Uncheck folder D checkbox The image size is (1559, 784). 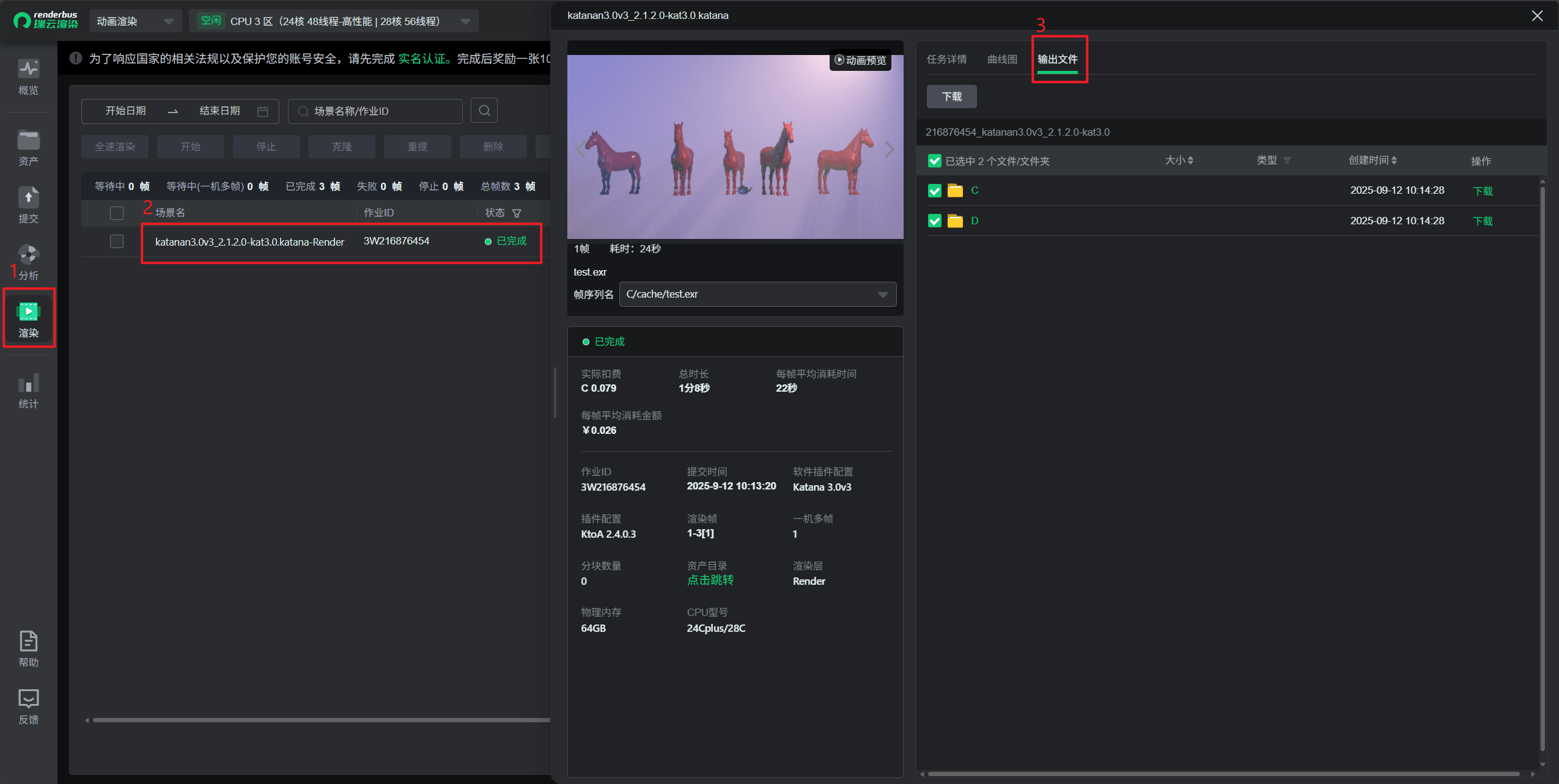934,221
